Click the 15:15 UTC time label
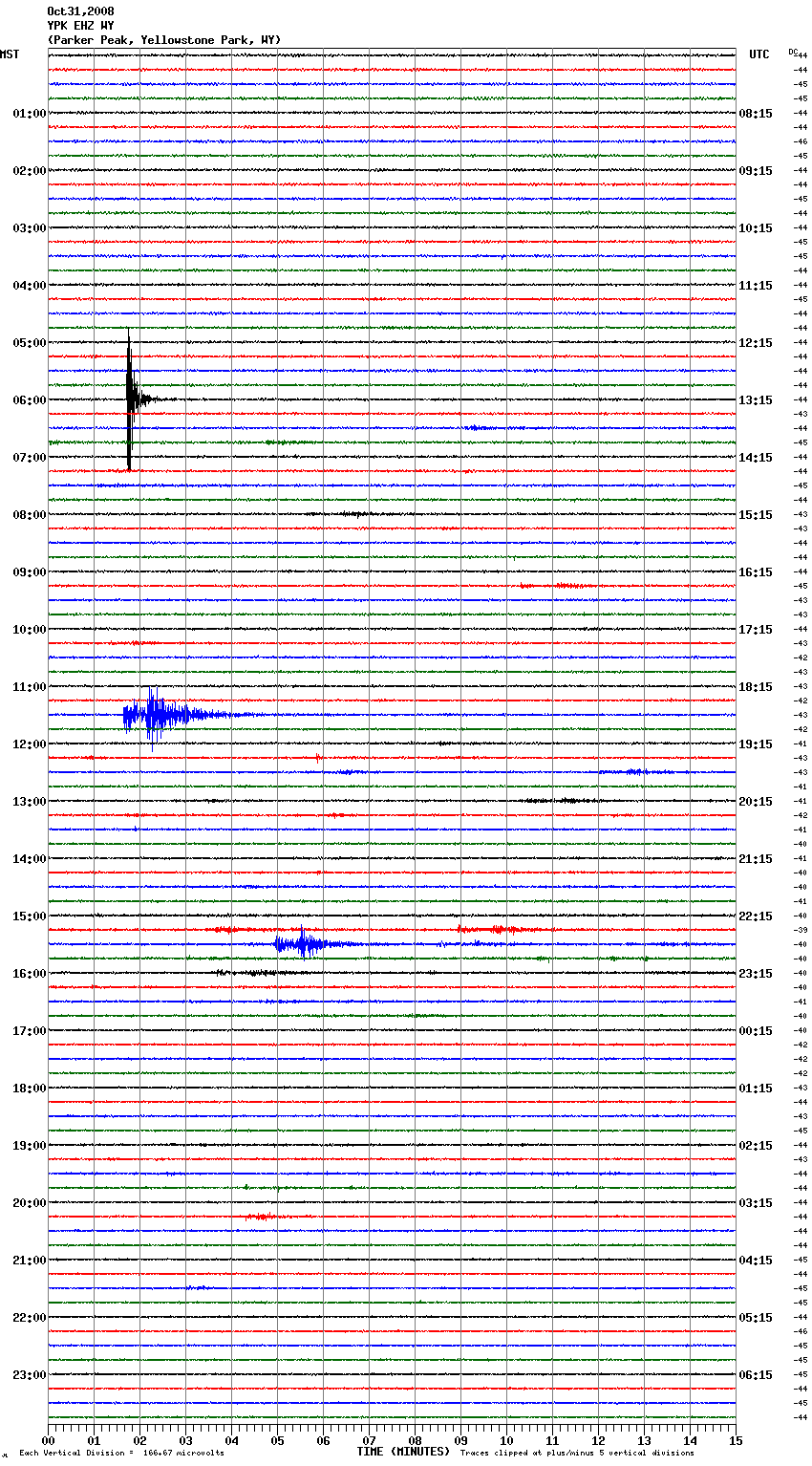Image resolution: width=812 pixels, height=1466 pixels. pyautogui.click(x=756, y=515)
